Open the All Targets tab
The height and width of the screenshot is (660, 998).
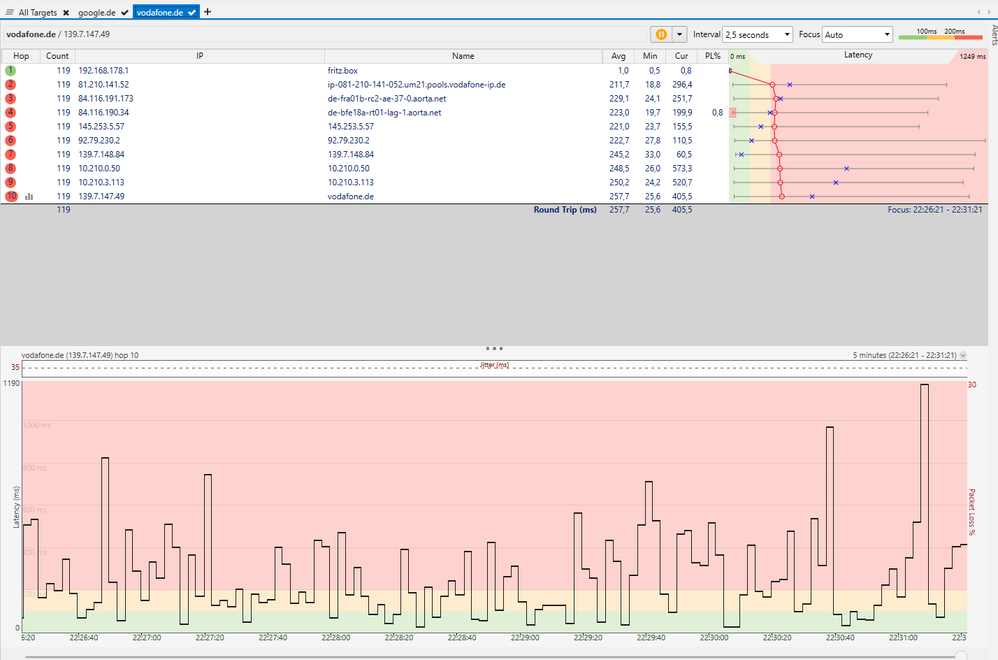[37, 12]
